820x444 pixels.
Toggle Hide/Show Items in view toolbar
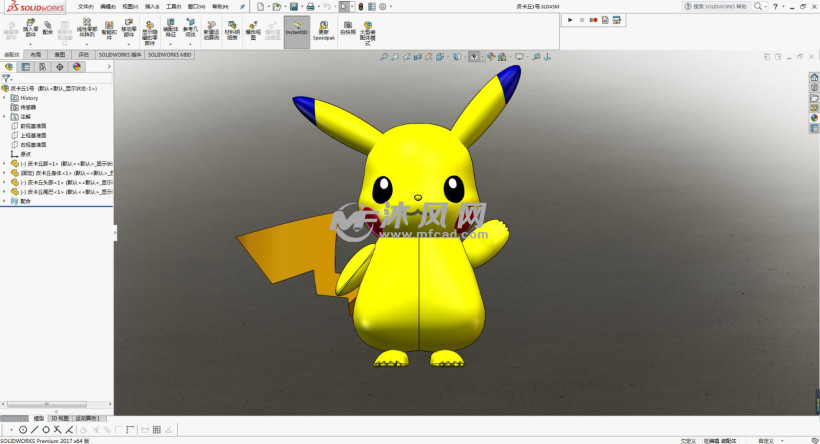tap(474, 56)
